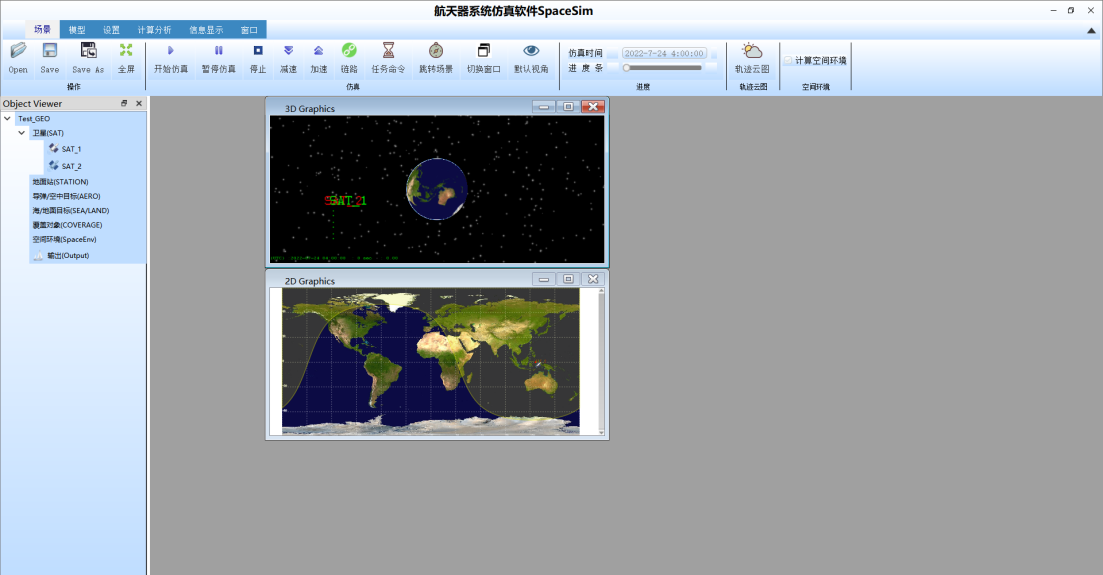Open the 链路 link icon

[x=349, y=51]
